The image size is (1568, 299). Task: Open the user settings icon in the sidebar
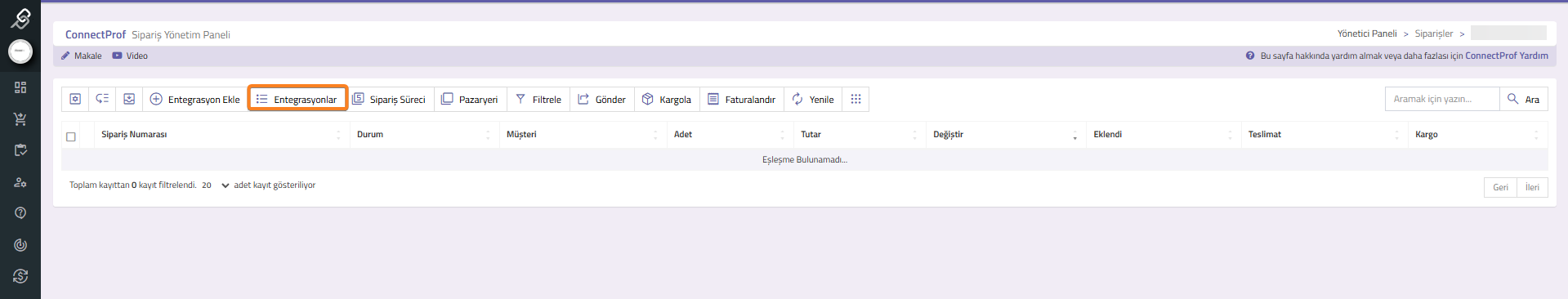20,182
